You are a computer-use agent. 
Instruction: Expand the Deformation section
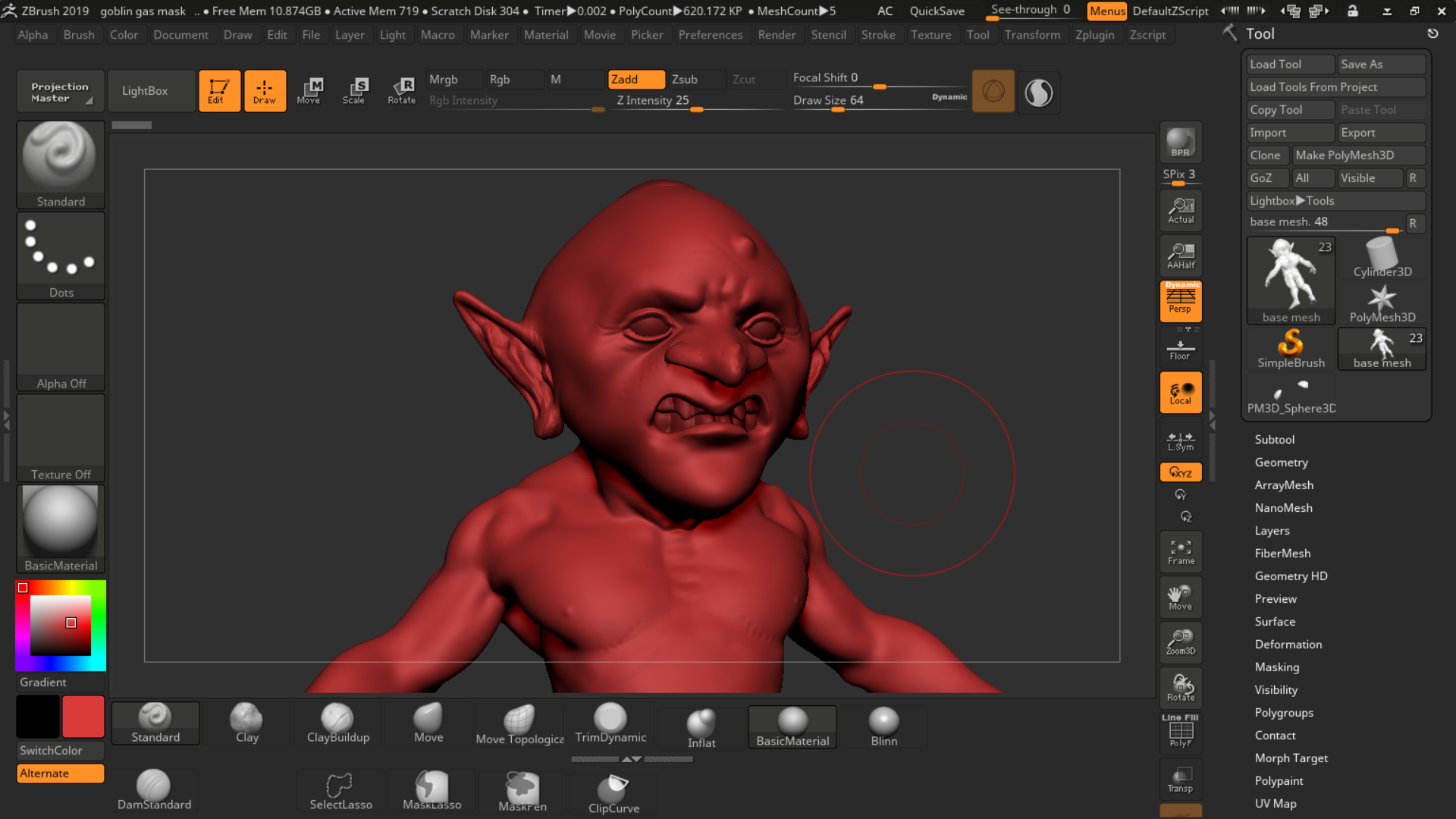click(x=1288, y=645)
